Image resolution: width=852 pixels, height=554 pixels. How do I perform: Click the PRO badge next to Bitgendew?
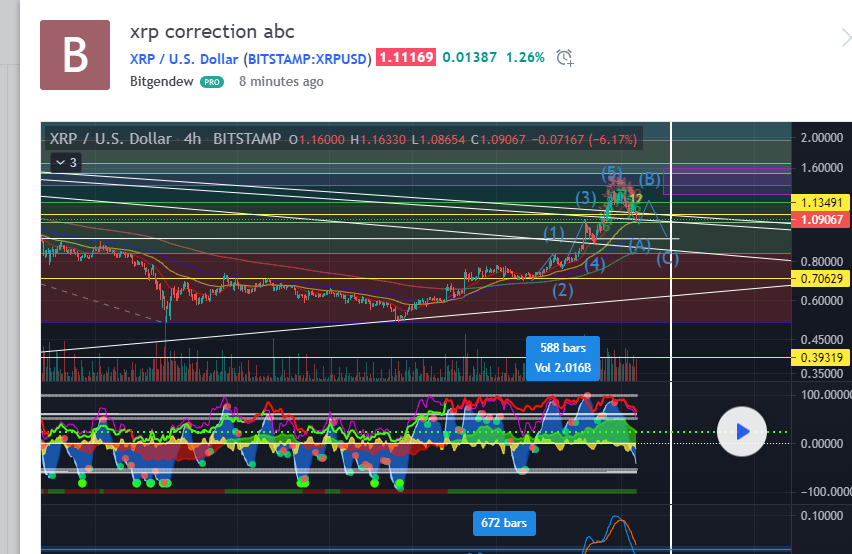coord(212,82)
